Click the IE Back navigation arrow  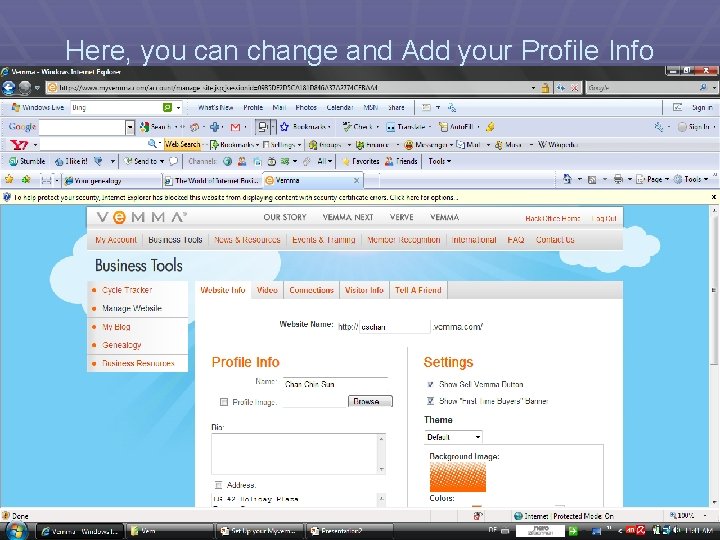[9, 87]
